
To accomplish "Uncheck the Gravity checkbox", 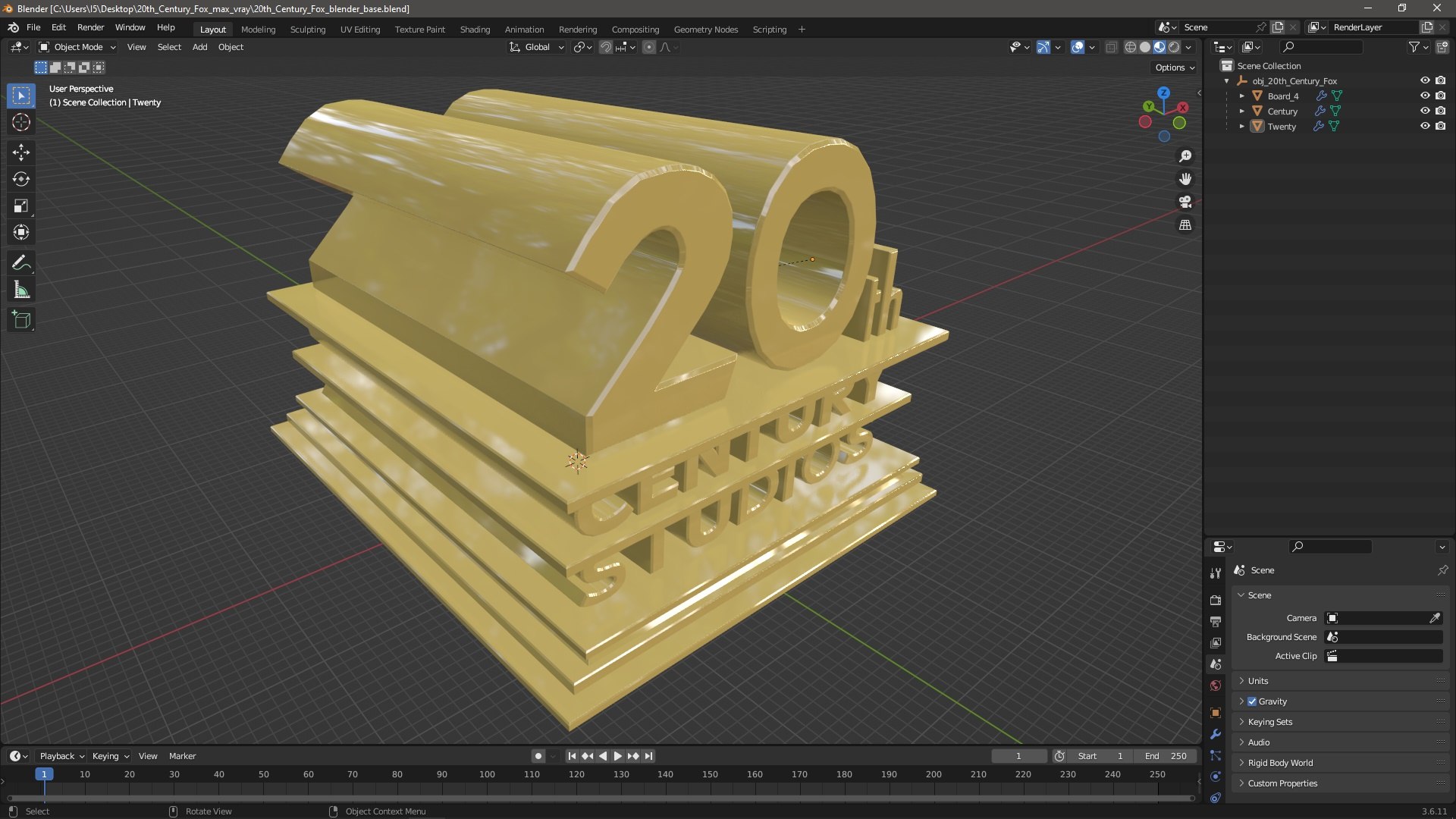I will [x=1252, y=701].
